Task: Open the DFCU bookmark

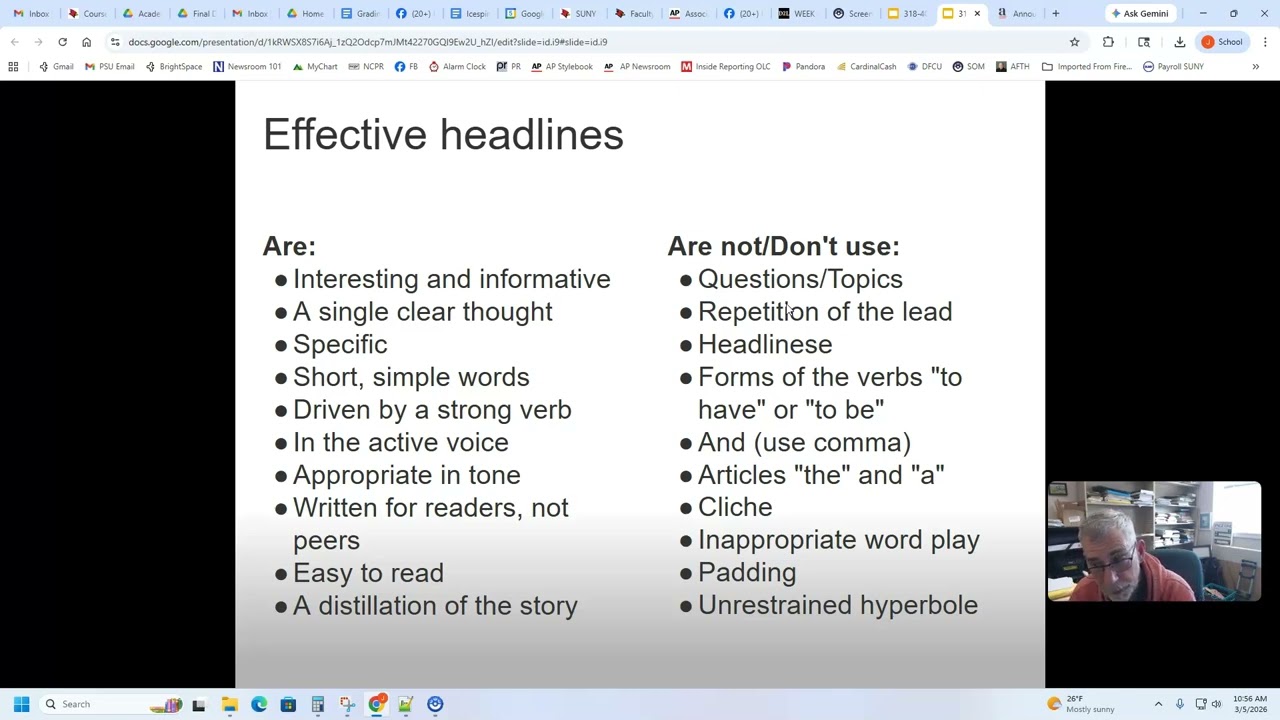Action: [x=924, y=66]
